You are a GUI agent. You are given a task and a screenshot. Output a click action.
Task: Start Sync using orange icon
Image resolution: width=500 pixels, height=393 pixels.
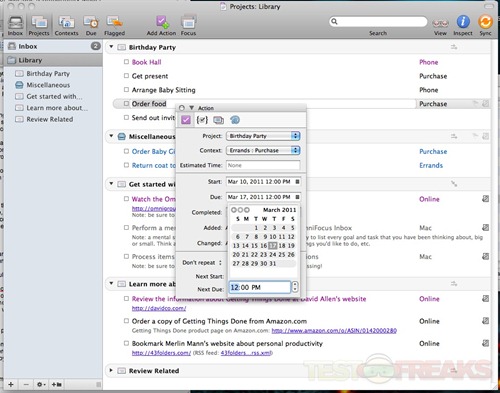click(485, 25)
